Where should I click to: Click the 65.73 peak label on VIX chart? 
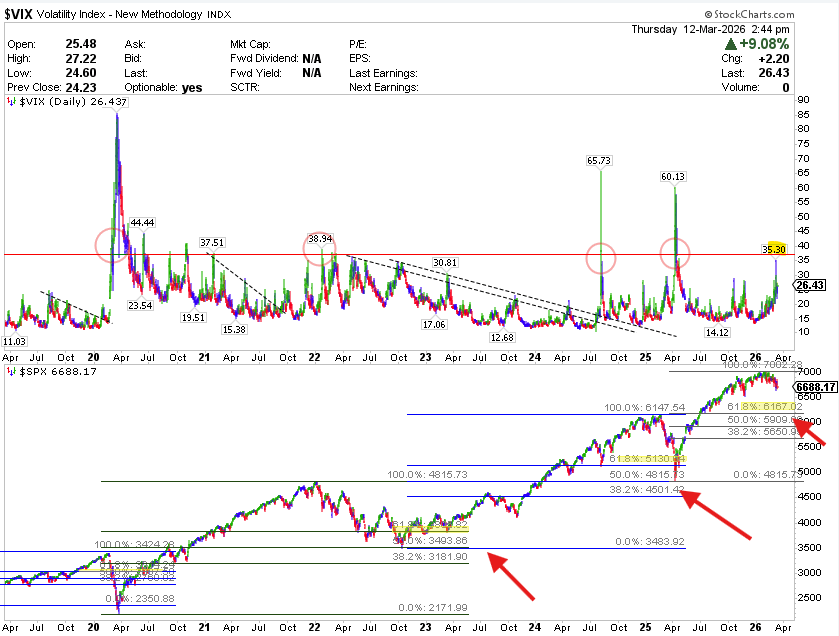[599, 160]
